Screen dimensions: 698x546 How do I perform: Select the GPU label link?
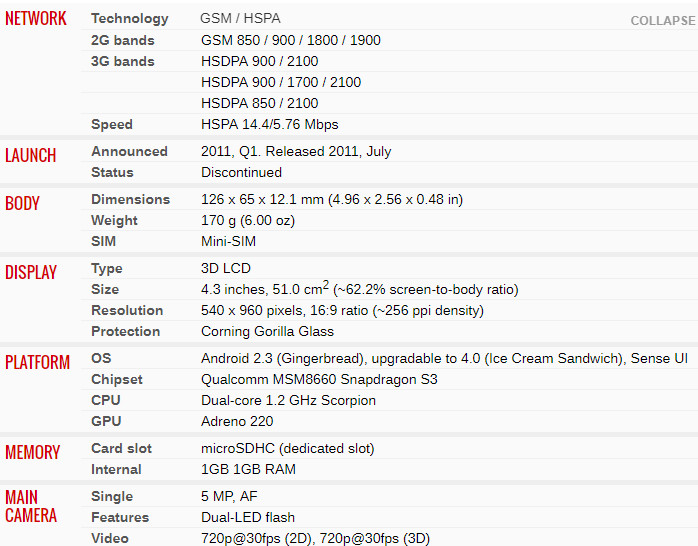pyautogui.click(x=106, y=421)
